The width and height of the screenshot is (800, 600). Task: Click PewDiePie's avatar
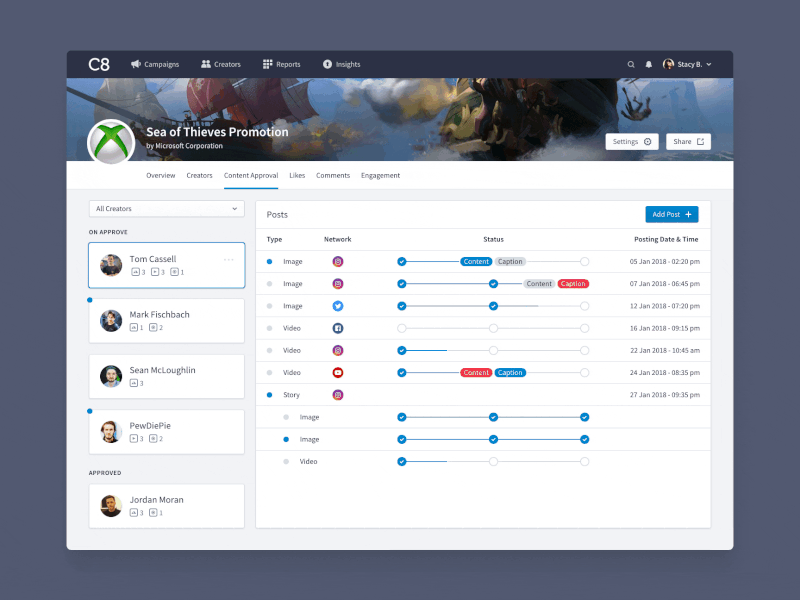coord(111,432)
